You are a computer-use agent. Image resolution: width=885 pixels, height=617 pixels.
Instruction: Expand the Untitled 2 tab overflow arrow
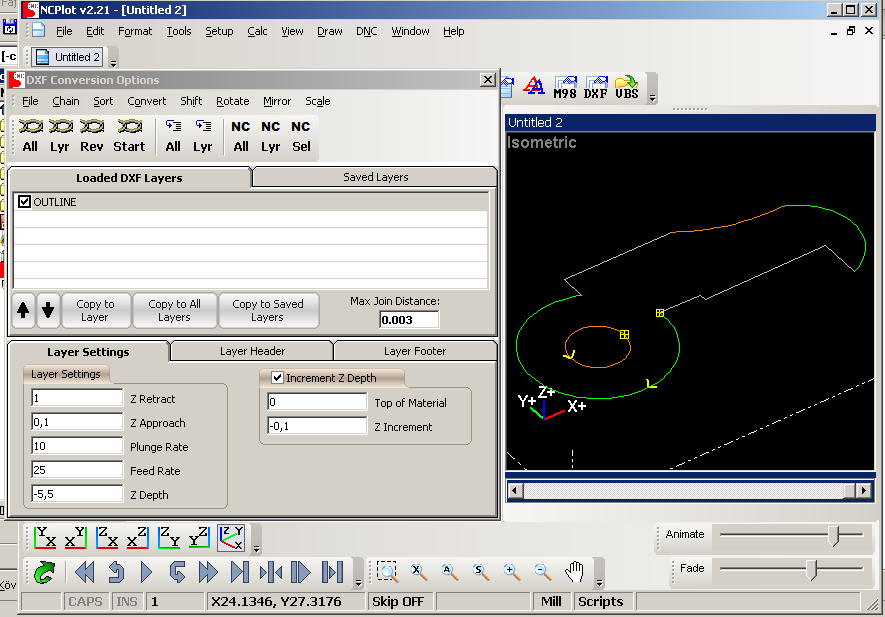click(113, 63)
